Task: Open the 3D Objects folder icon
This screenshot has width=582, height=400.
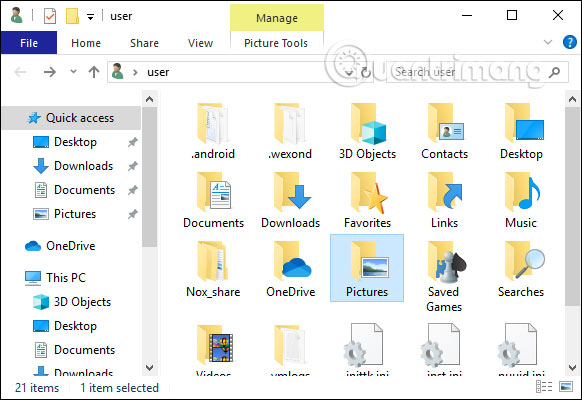Action: pos(367,131)
